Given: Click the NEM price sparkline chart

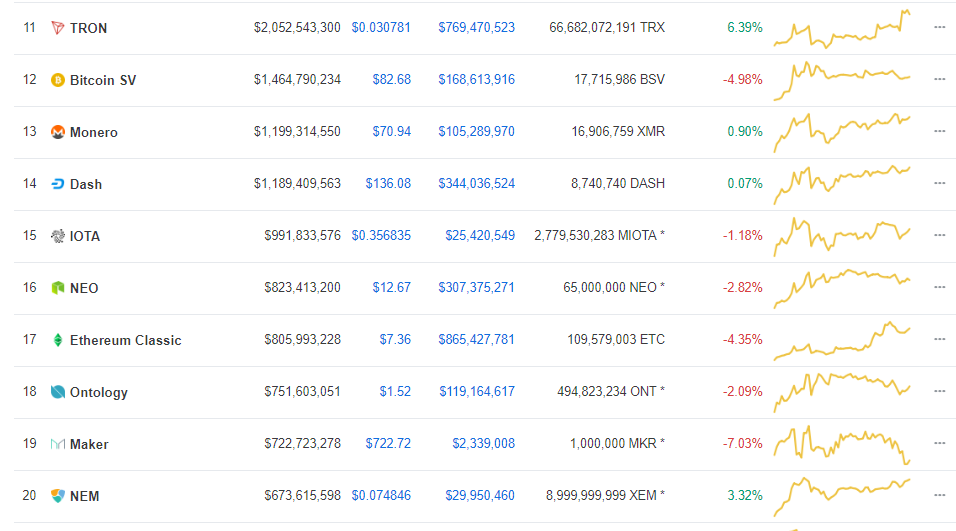Looking at the screenshot, I should coord(842,497).
